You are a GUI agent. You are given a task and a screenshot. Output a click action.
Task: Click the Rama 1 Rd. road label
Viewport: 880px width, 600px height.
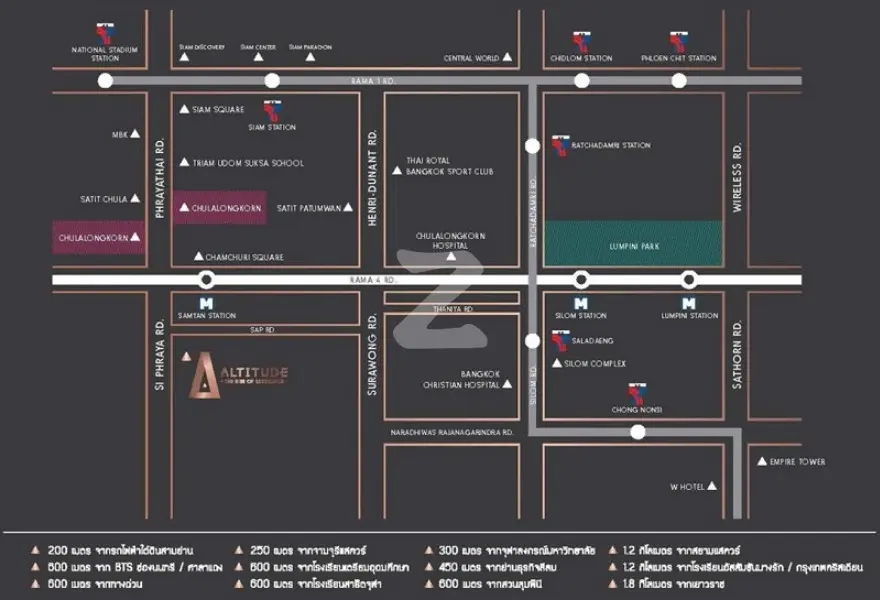[373, 81]
